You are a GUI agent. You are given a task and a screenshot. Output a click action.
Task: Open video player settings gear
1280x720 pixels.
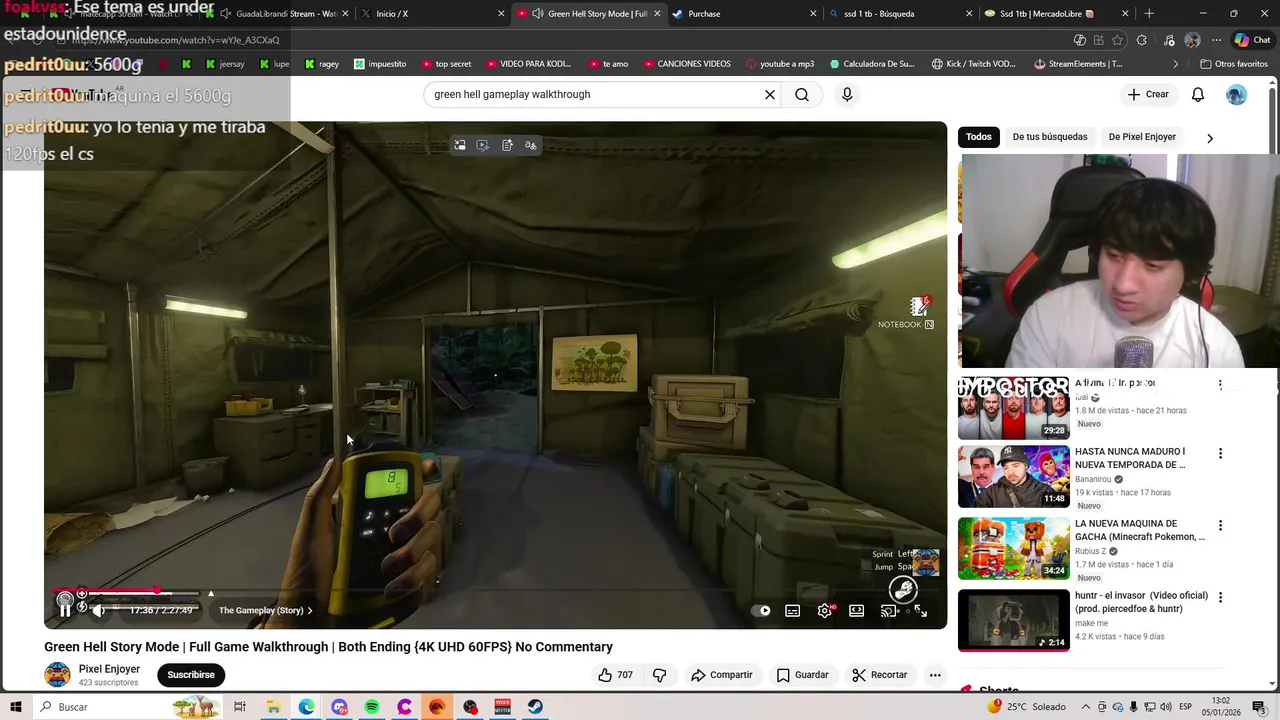point(825,611)
